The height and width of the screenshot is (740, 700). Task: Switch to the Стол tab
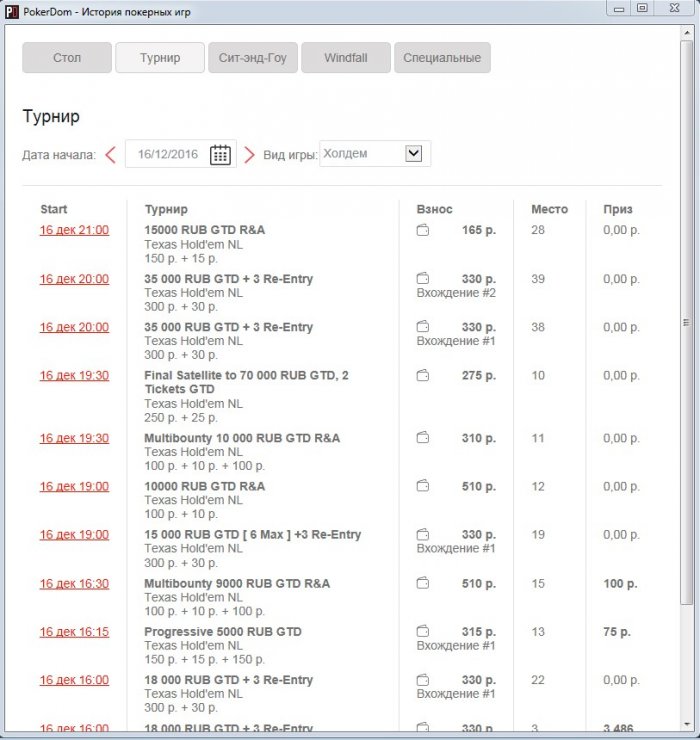(67, 58)
